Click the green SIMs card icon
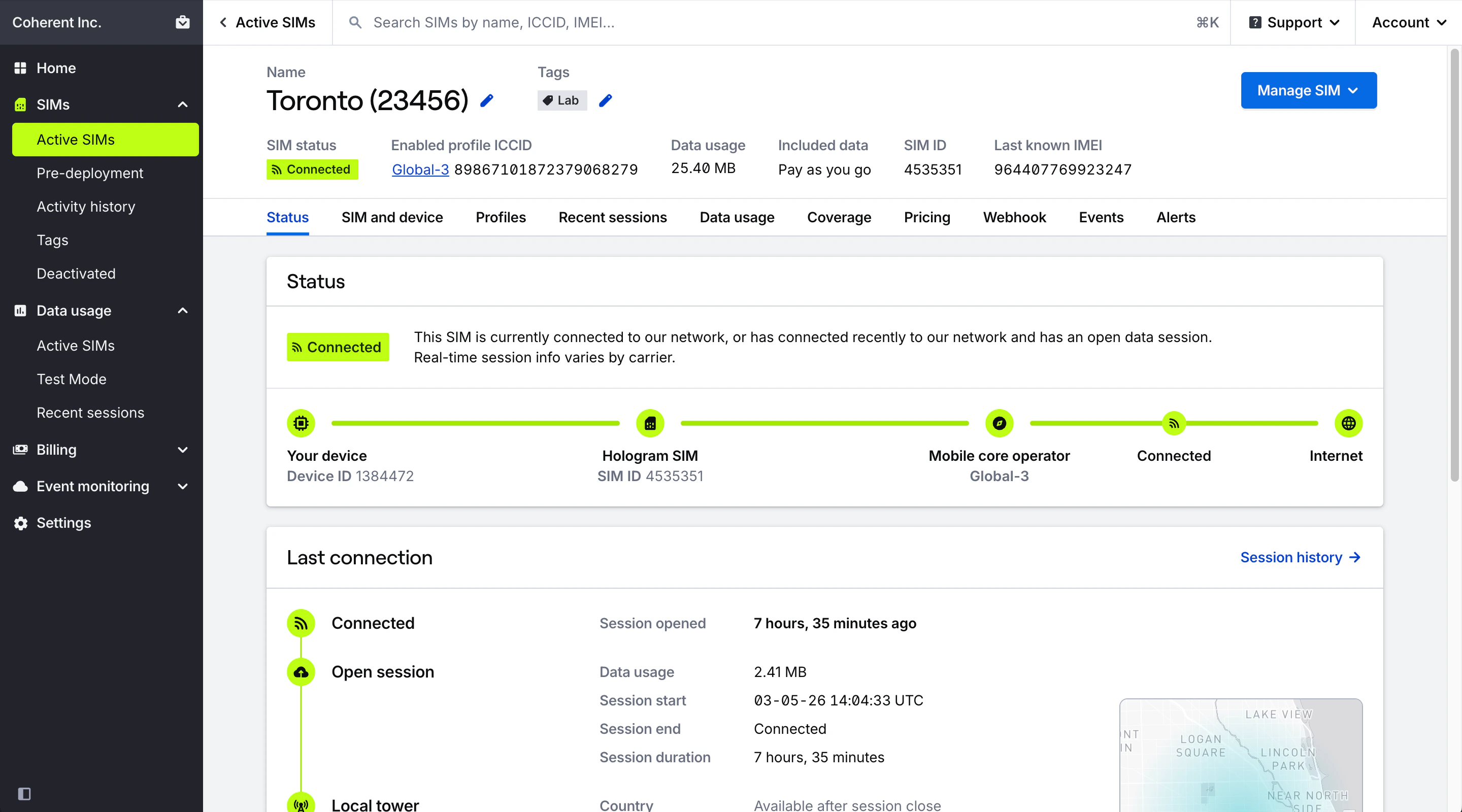1462x812 pixels. click(20, 105)
